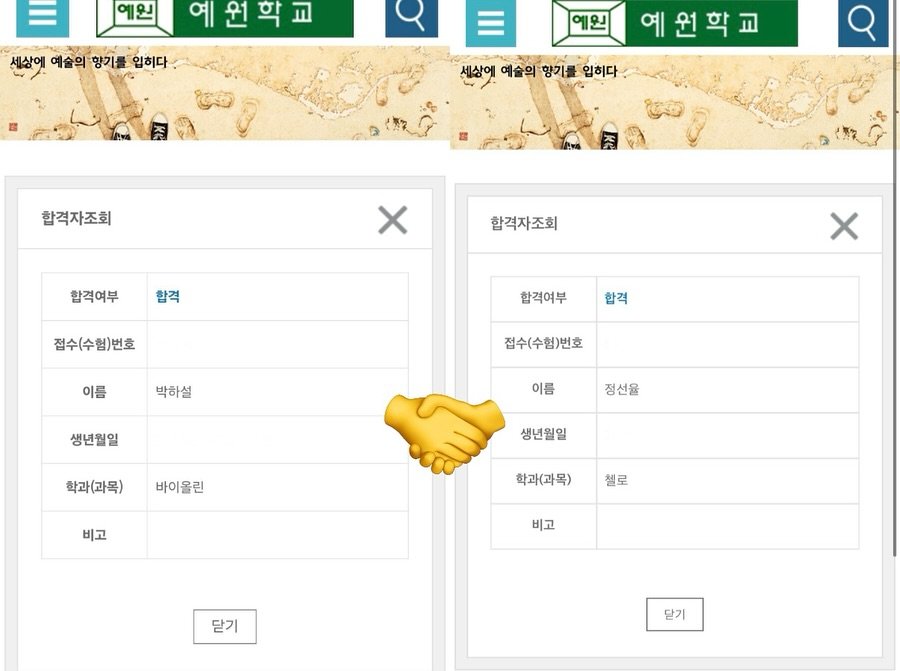Close the right 합격자조회 popup with the X

coord(844,226)
